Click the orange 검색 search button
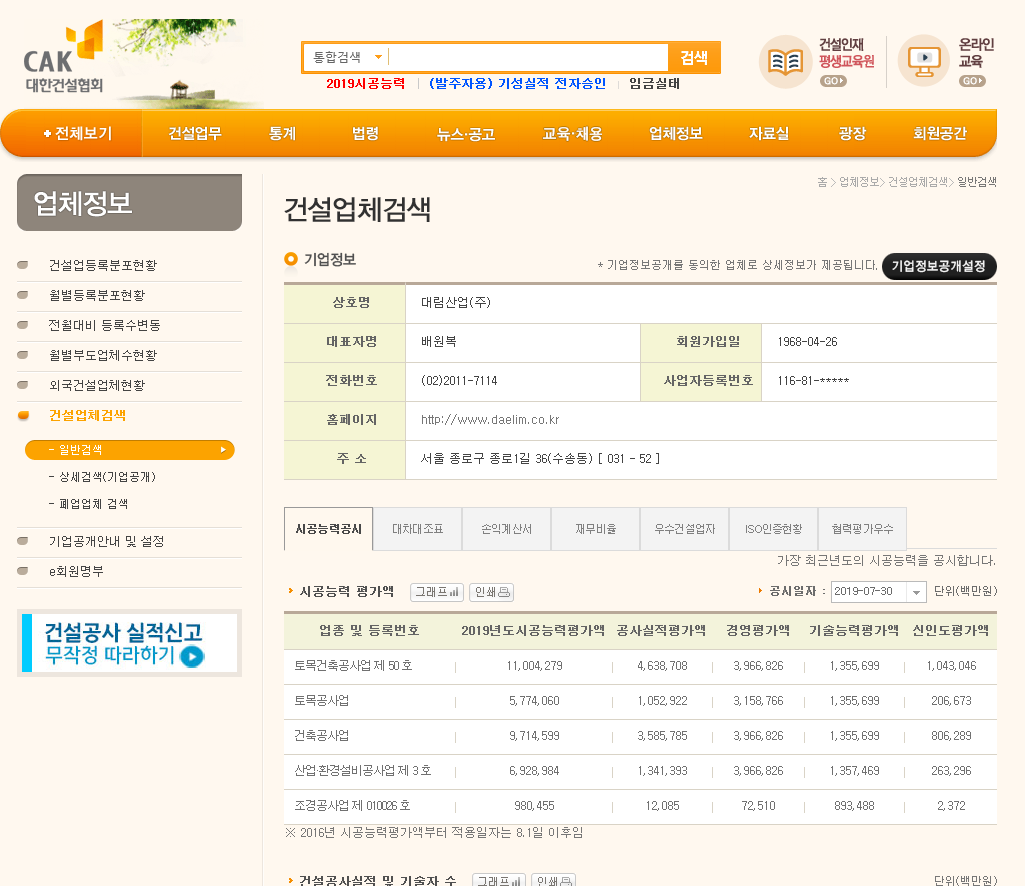This screenshot has width=1025, height=886. pyautogui.click(x=694, y=58)
